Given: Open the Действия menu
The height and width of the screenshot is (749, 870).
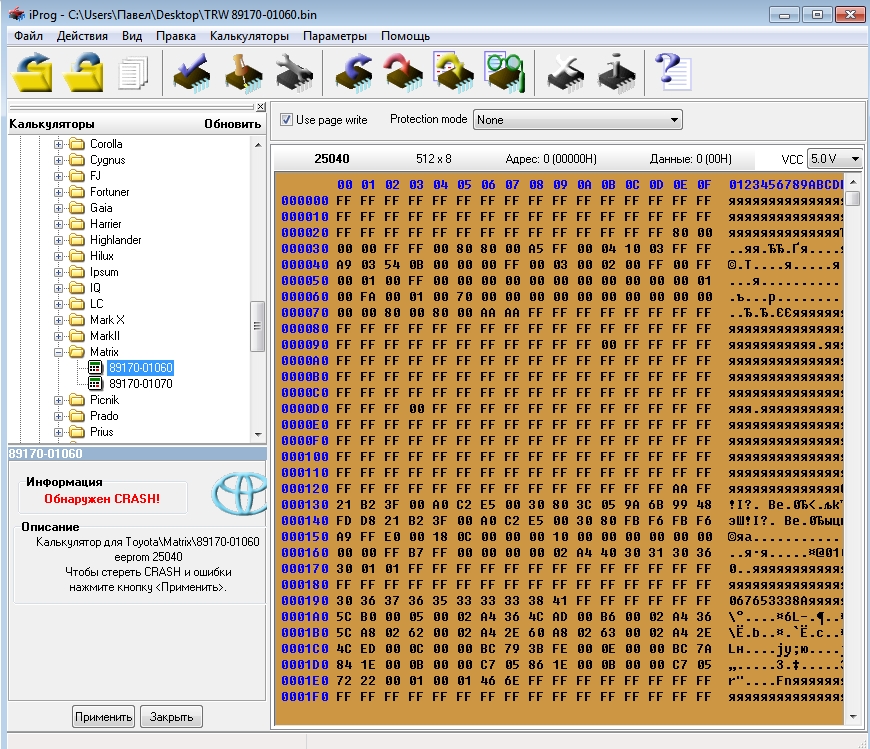Looking at the screenshot, I should coord(82,36).
